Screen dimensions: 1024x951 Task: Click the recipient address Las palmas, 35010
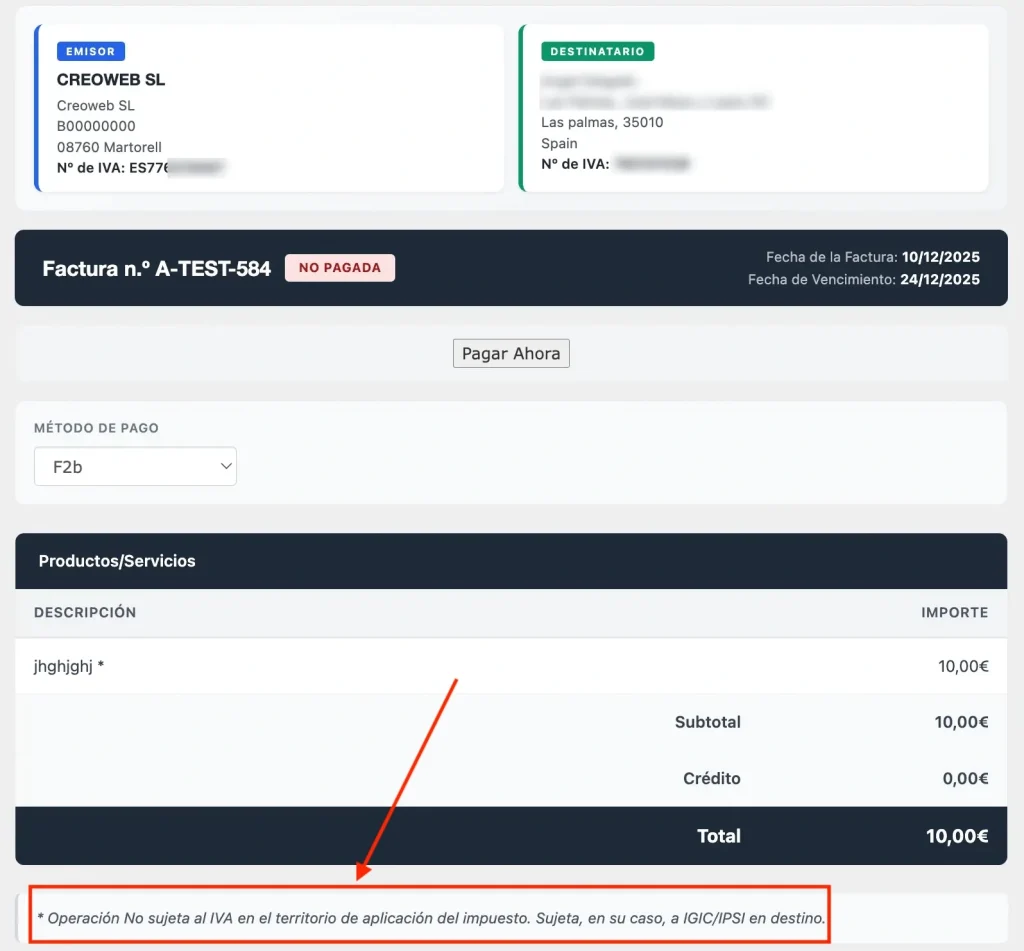point(602,122)
